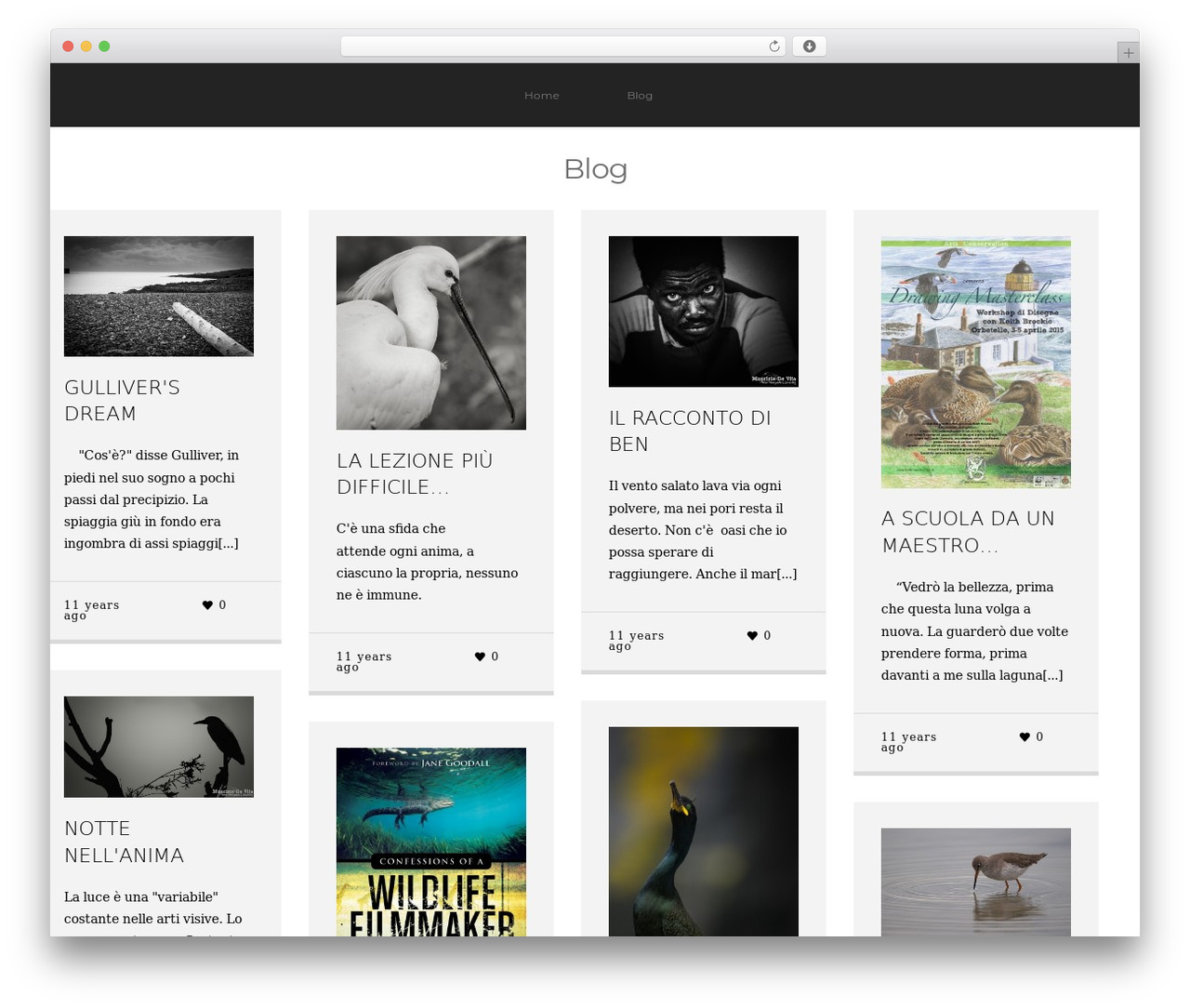Click excerpt starting 'Vedrò la bellezza, prima'
Screen dimensions: 1190x1008
975,631
